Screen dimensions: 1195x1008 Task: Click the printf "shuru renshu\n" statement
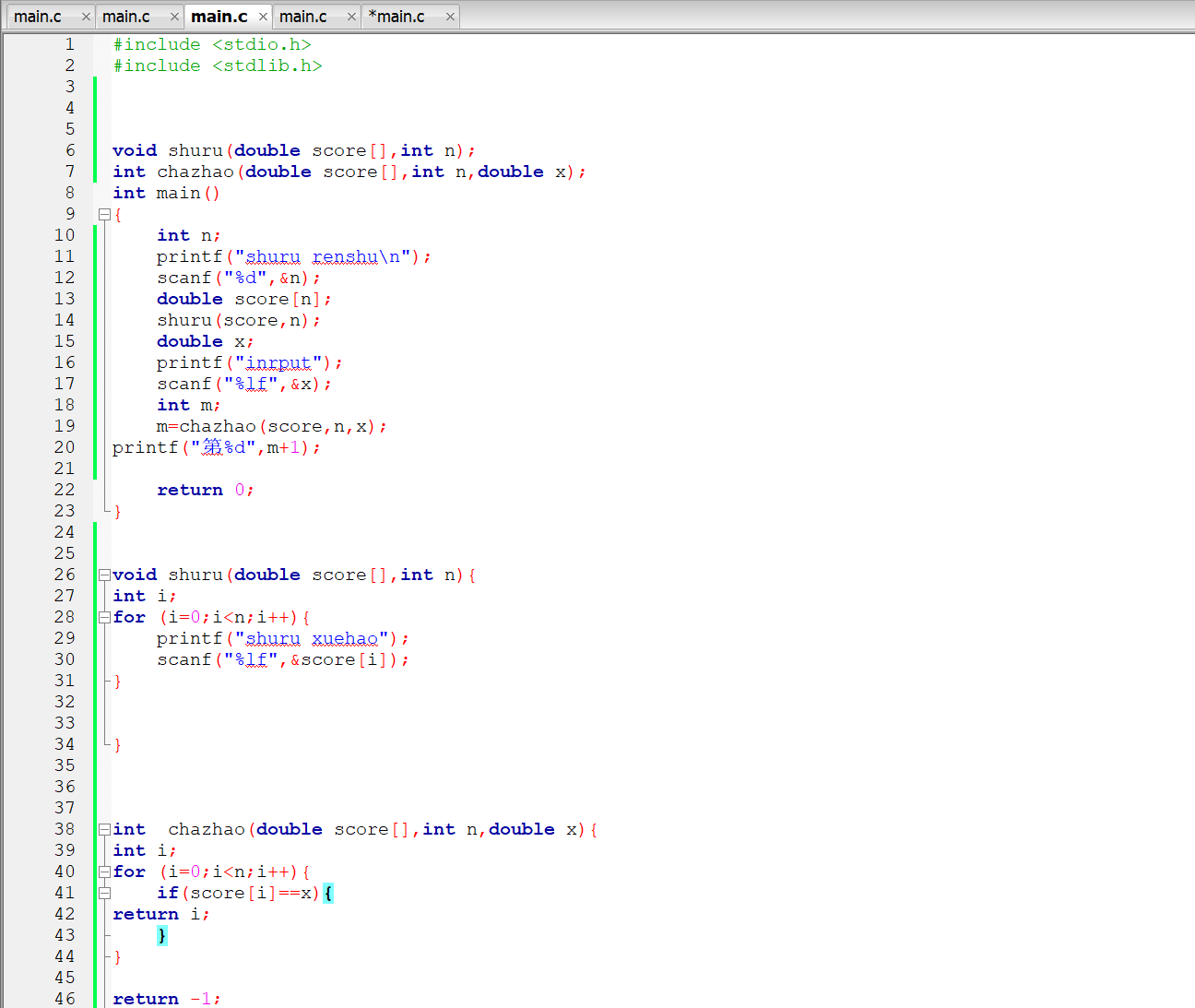(x=294, y=256)
